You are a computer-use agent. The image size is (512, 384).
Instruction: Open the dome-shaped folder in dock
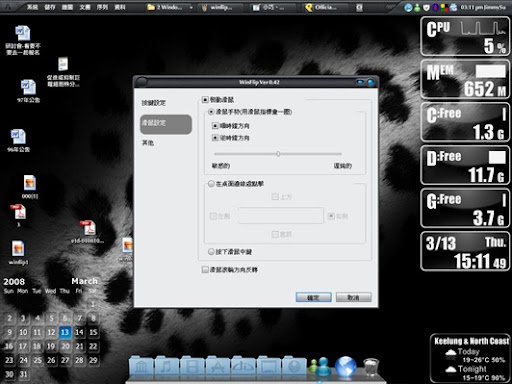pyautogui.click(x=243, y=367)
